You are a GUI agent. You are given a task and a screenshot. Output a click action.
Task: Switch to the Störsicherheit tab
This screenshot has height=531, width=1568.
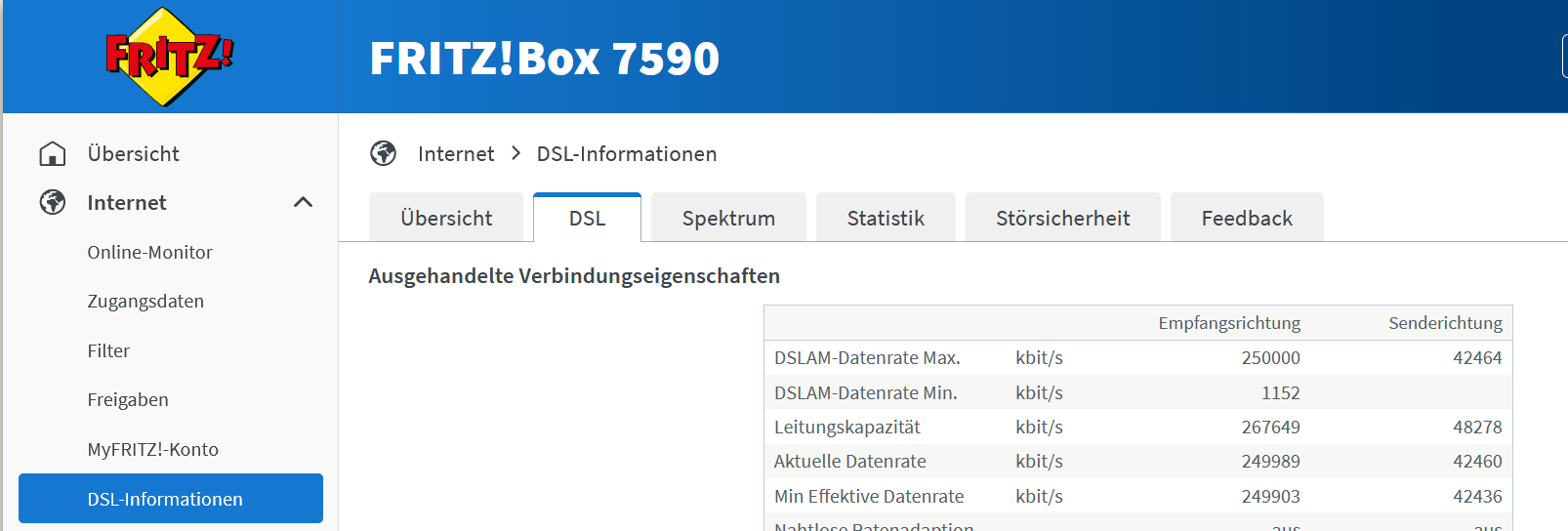point(1063,218)
